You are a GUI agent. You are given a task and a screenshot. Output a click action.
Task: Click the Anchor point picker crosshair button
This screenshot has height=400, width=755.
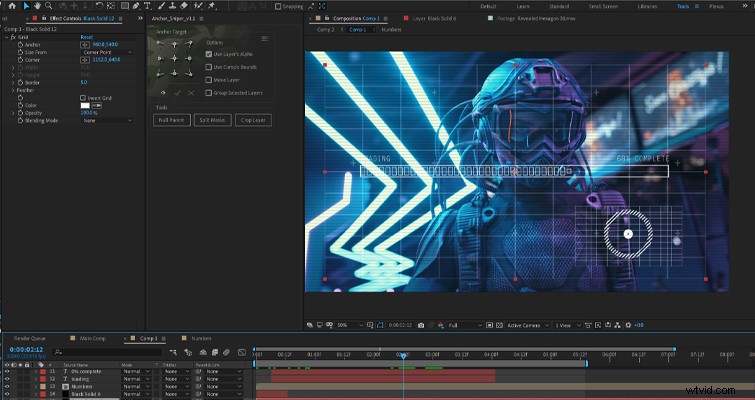tap(85, 45)
